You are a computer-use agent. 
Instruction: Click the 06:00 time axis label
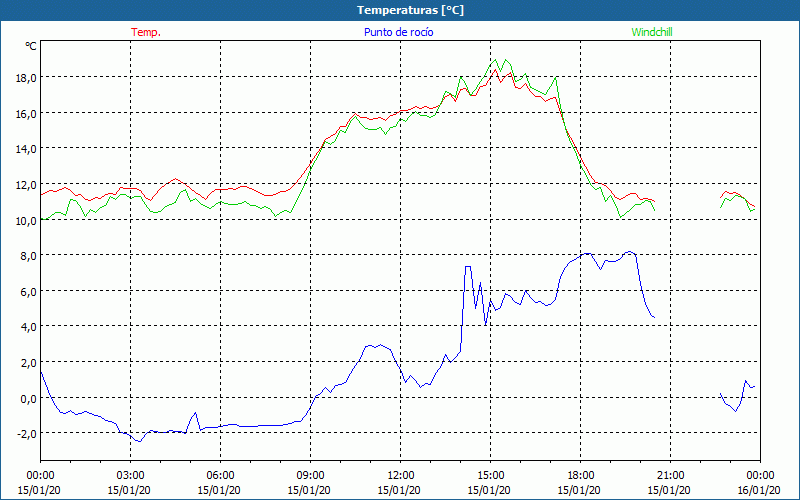click(220, 476)
